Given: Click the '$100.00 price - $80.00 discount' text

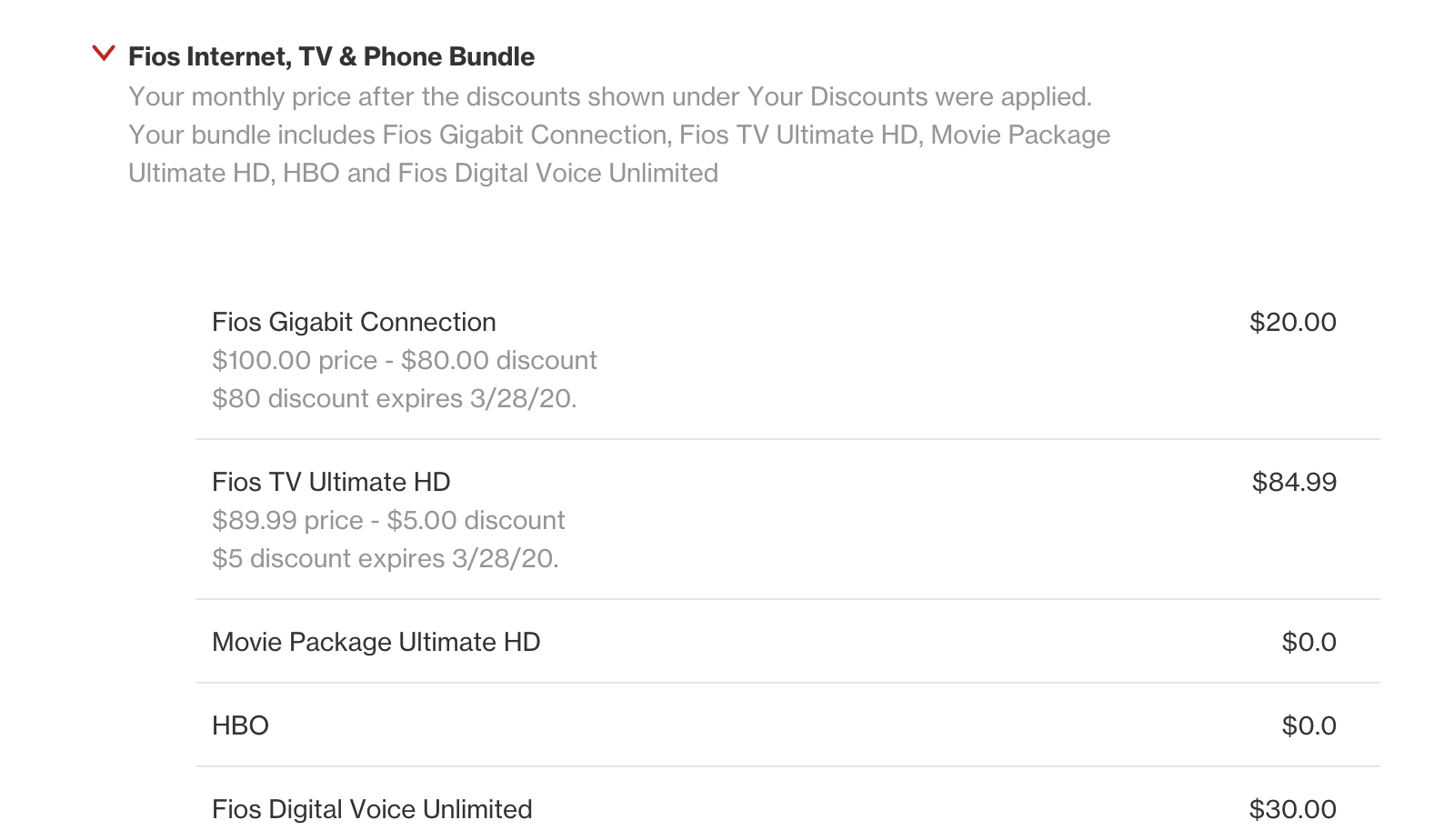Looking at the screenshot, I should (404, 360).
